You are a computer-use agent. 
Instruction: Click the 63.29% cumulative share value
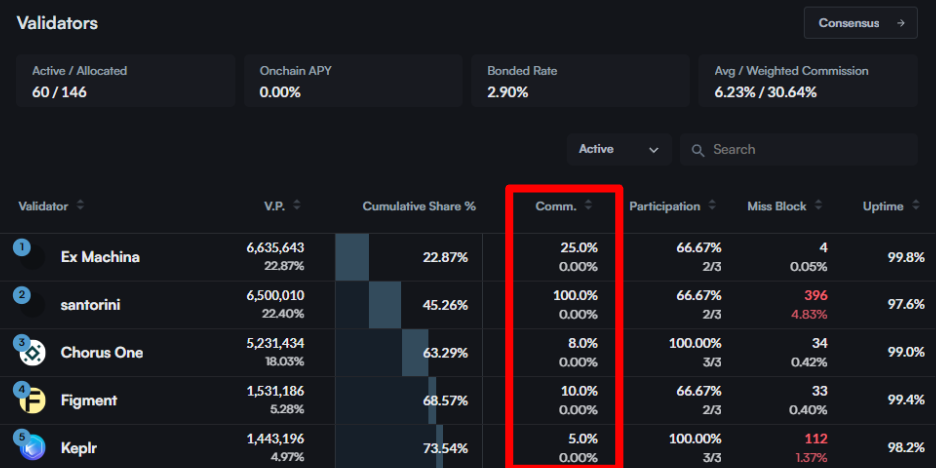click(x=445, y=353)
